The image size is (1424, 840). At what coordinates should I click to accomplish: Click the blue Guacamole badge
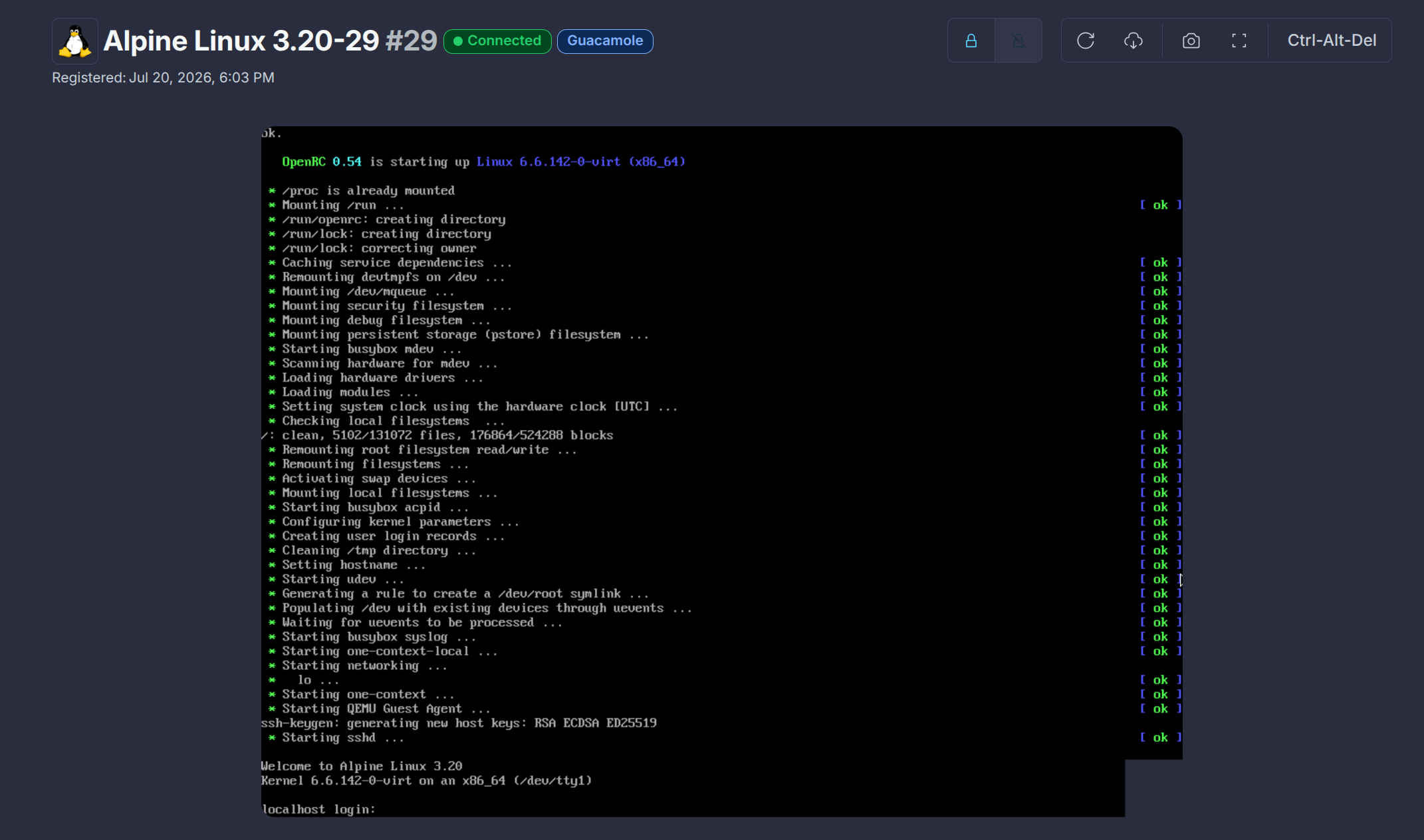(605, 41)
